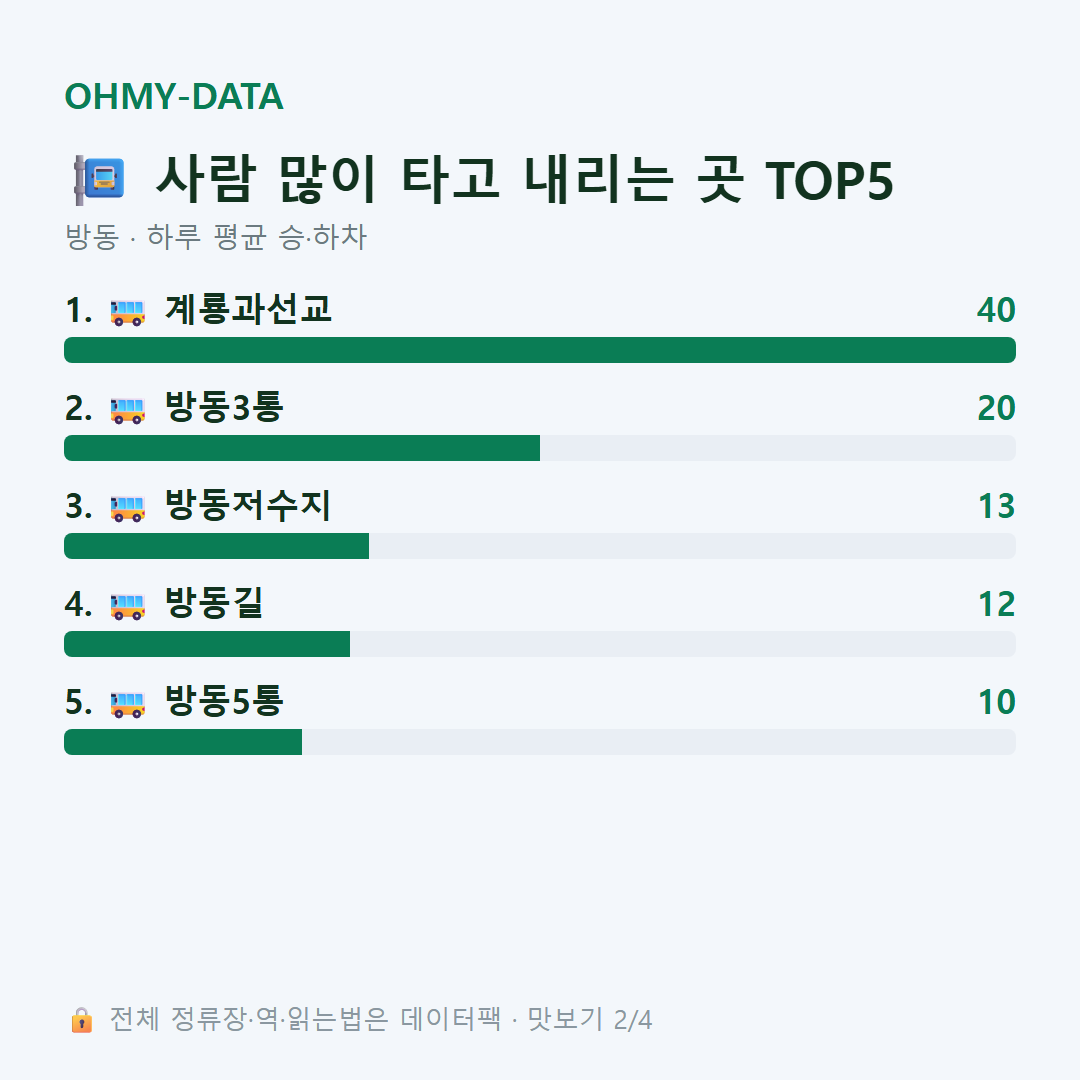
Task: Click the bus icon beside 방동길
Action: click(x=128, y=606)
